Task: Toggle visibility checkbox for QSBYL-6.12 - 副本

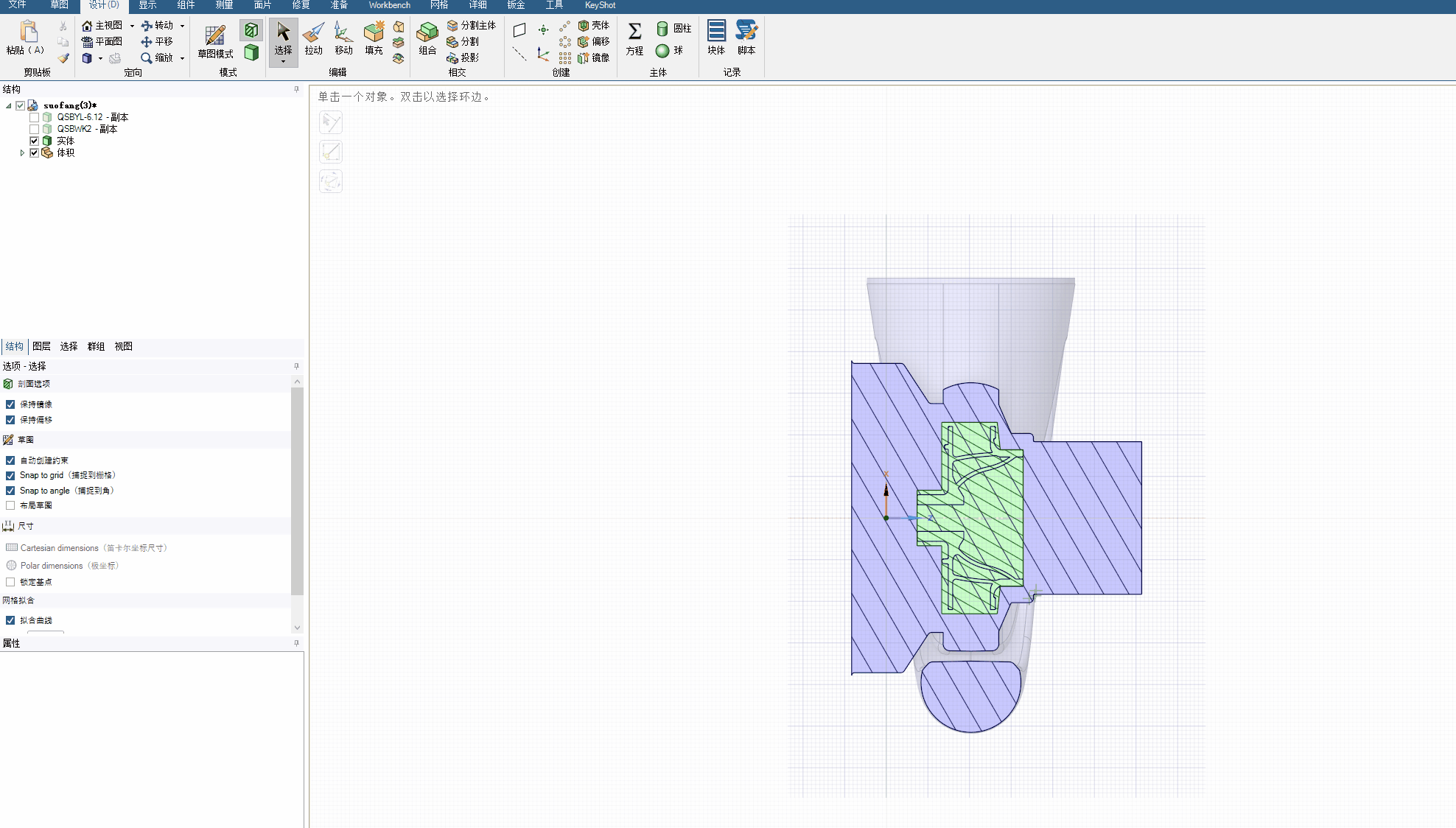Action: point(34,117)
